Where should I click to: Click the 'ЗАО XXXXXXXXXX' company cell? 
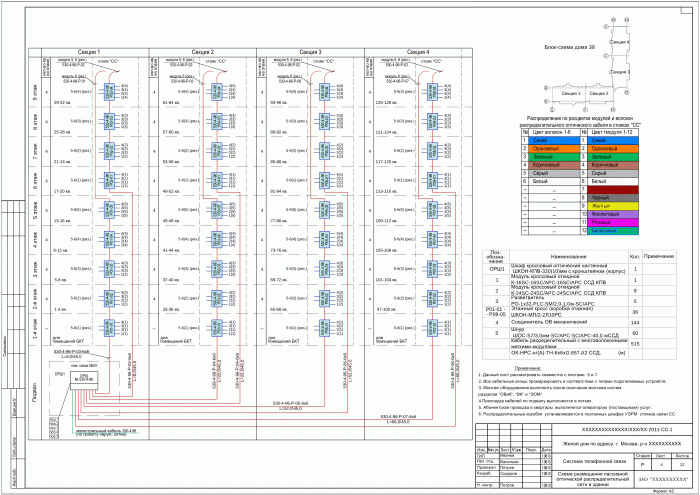point(661,479)
